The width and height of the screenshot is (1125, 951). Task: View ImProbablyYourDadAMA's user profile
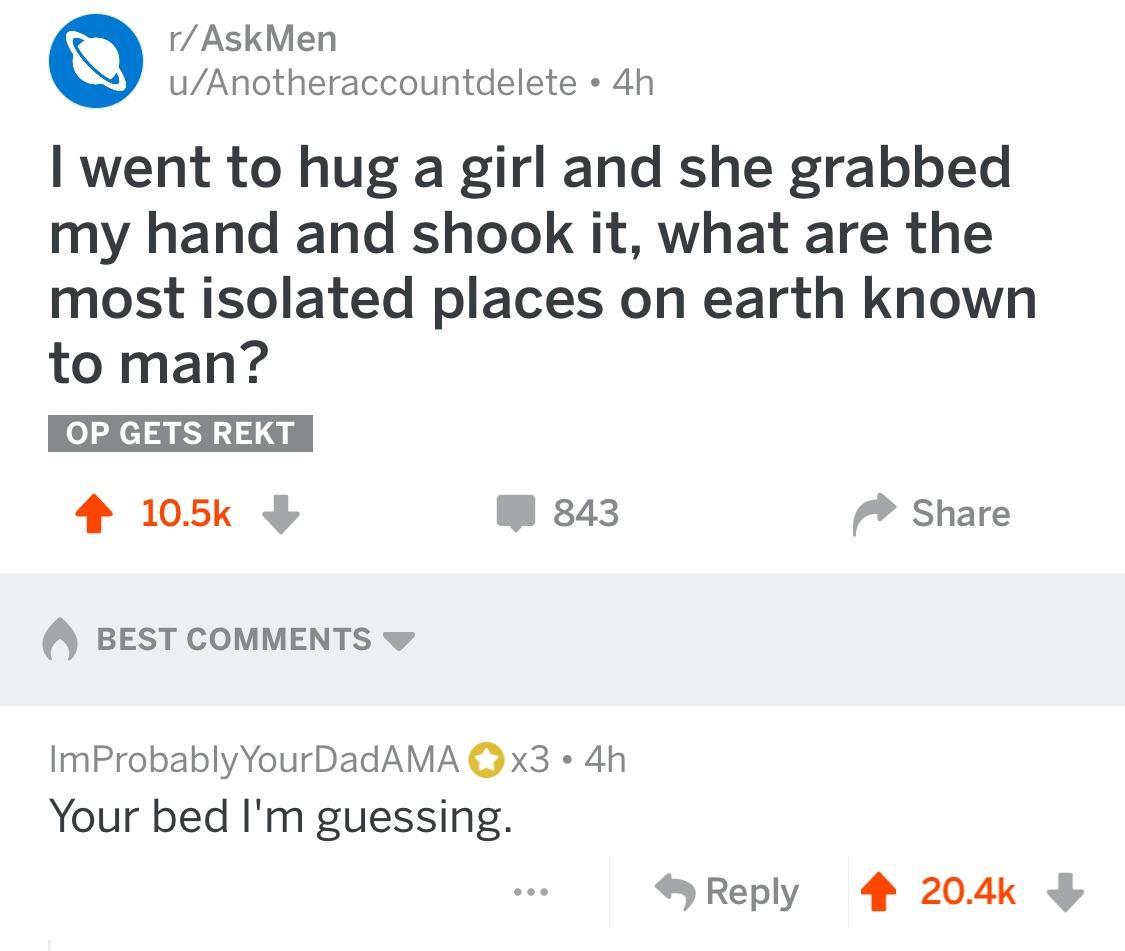click(x=254, y=760)
